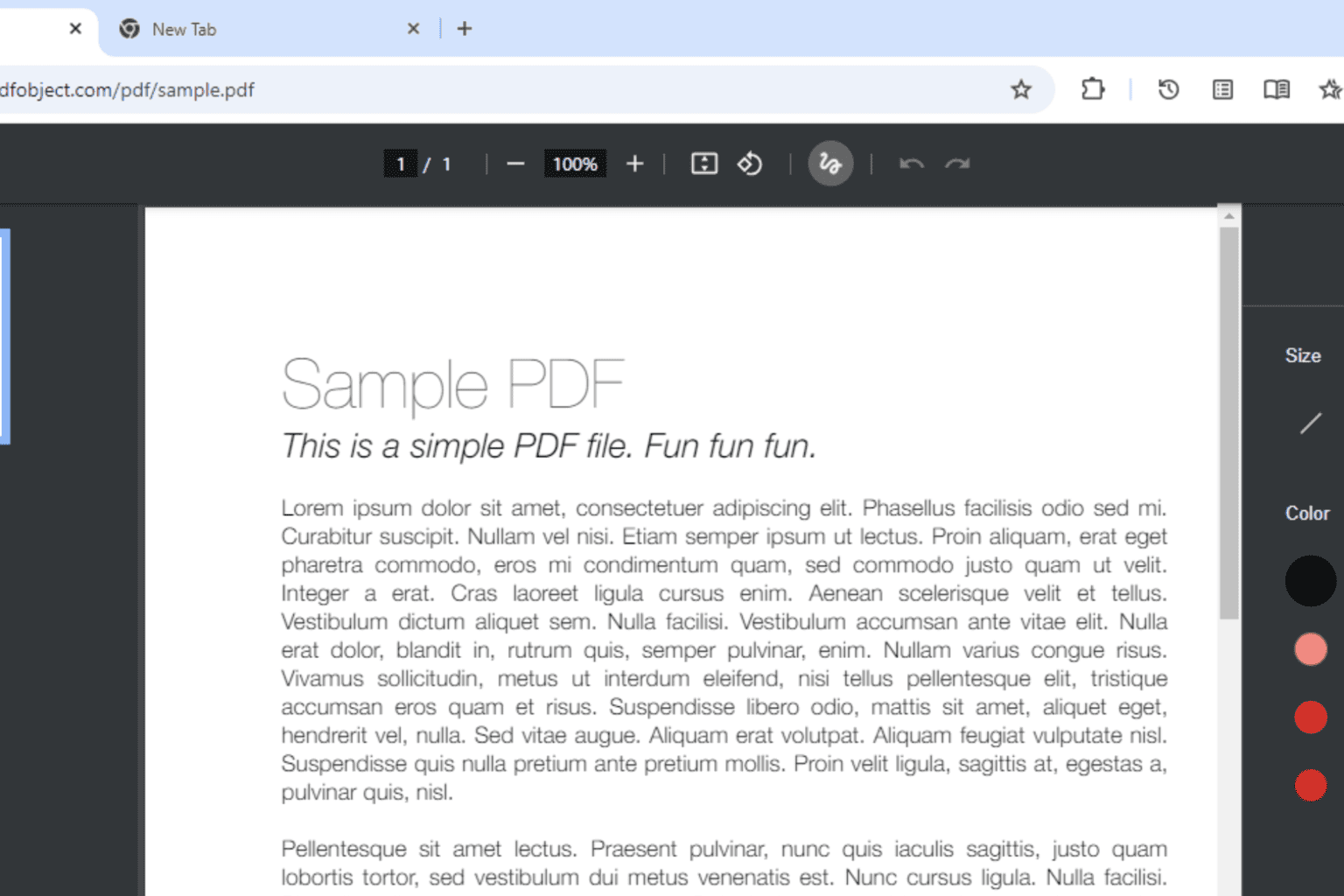
Task: Click the 'This is a simple PDF file' subtitle
Action: click(x=548, y=446)
